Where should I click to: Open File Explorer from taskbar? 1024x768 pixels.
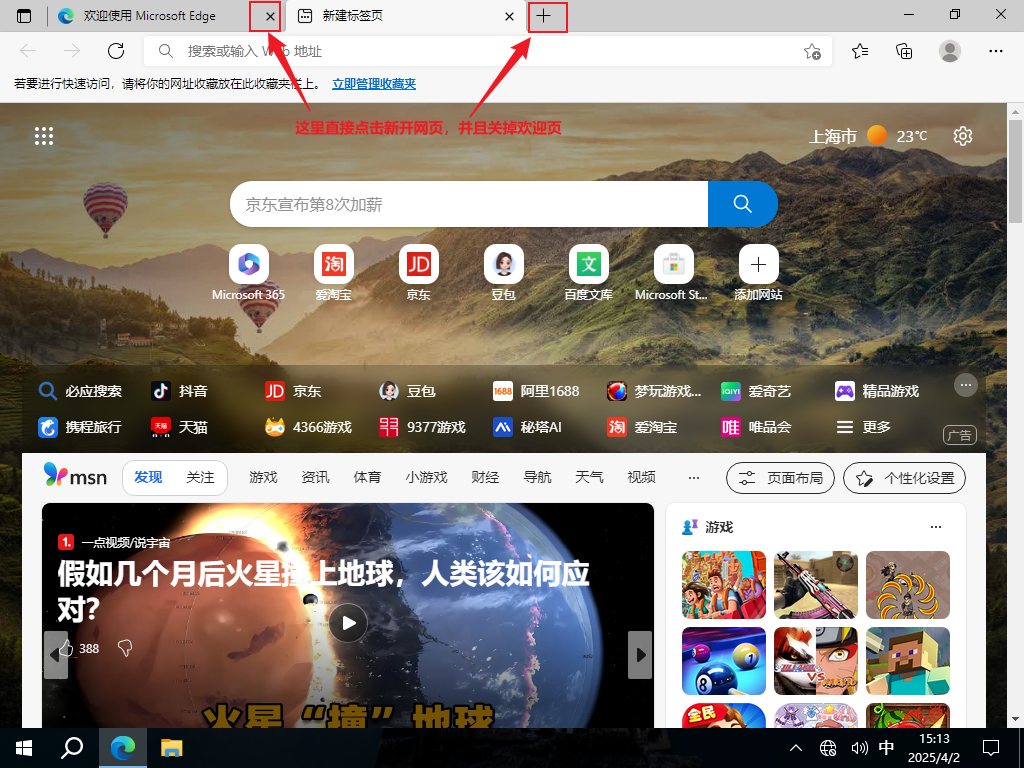click(172, 748)
